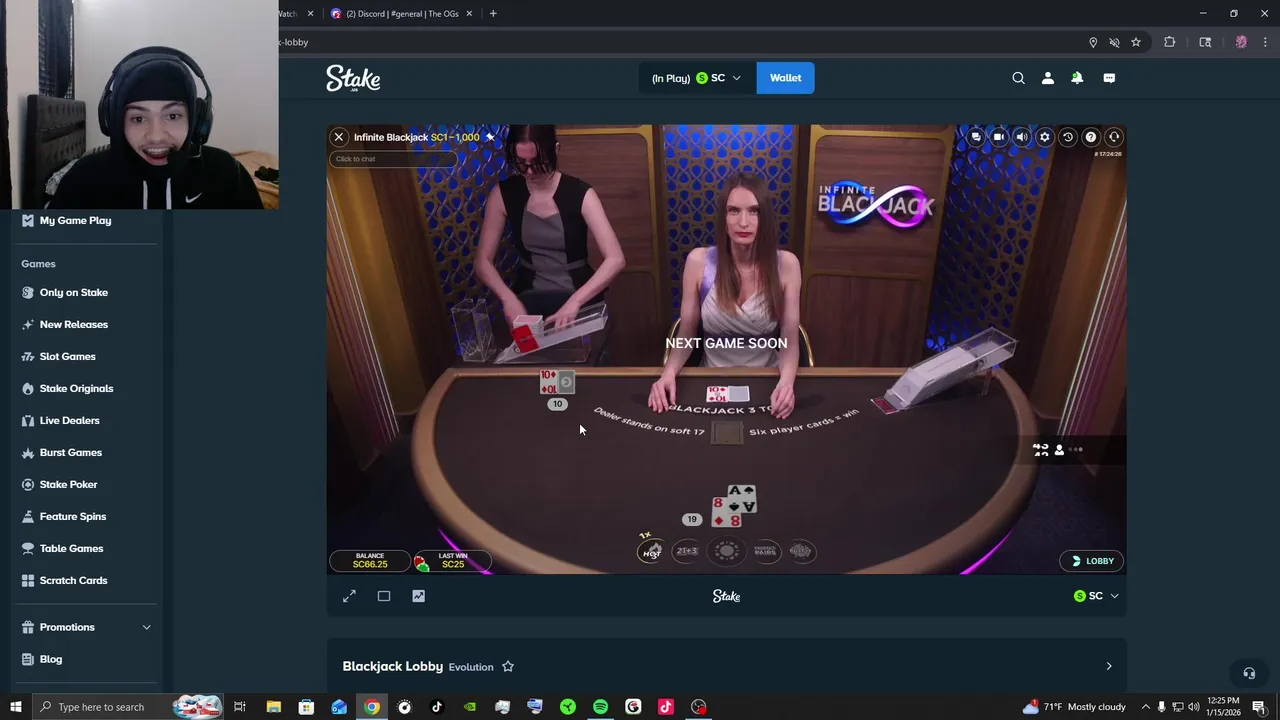
Task: Open Slot Games in sidebar
Action: [68, 356]
